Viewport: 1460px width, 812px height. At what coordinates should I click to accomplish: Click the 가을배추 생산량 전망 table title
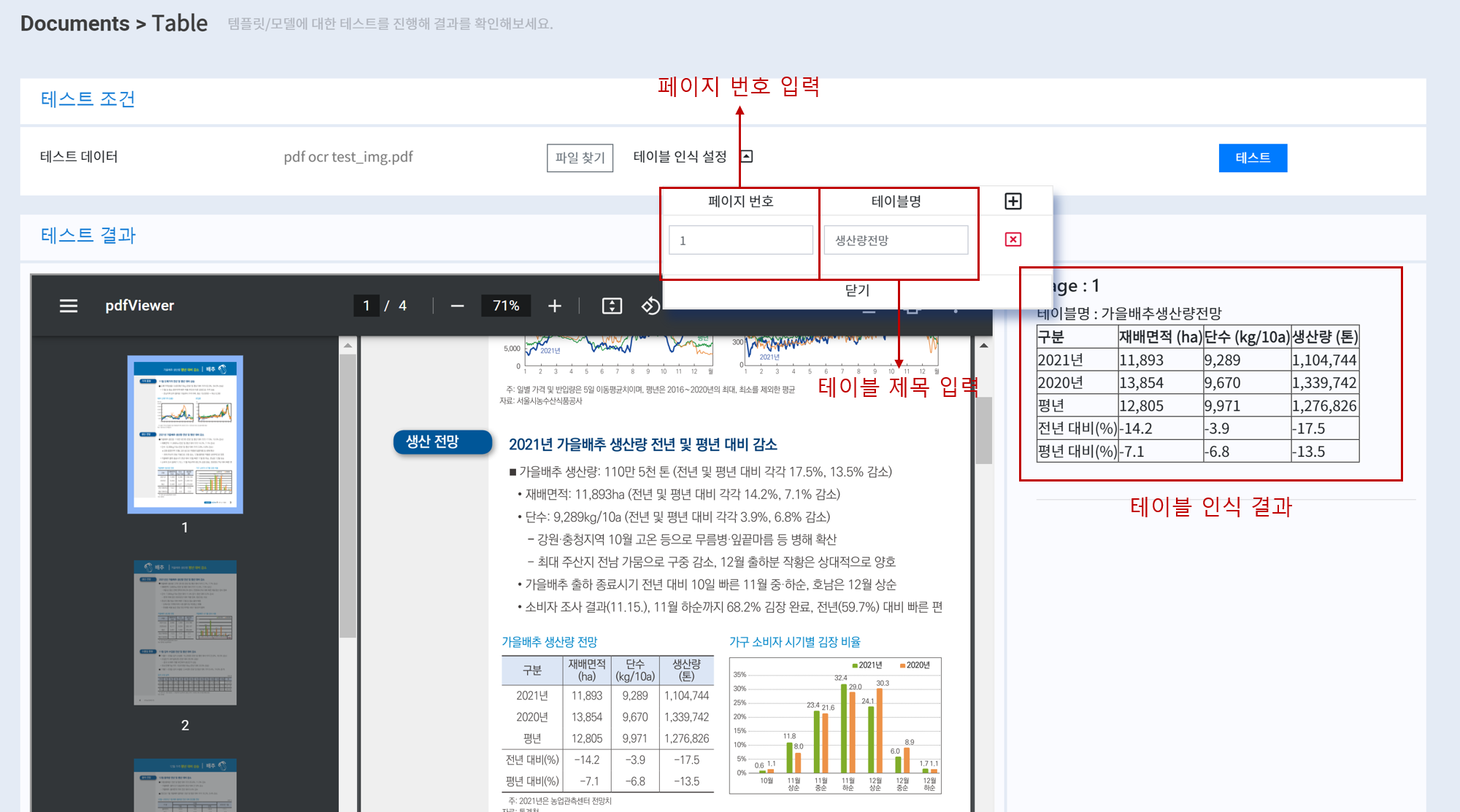tap(549, 642)
